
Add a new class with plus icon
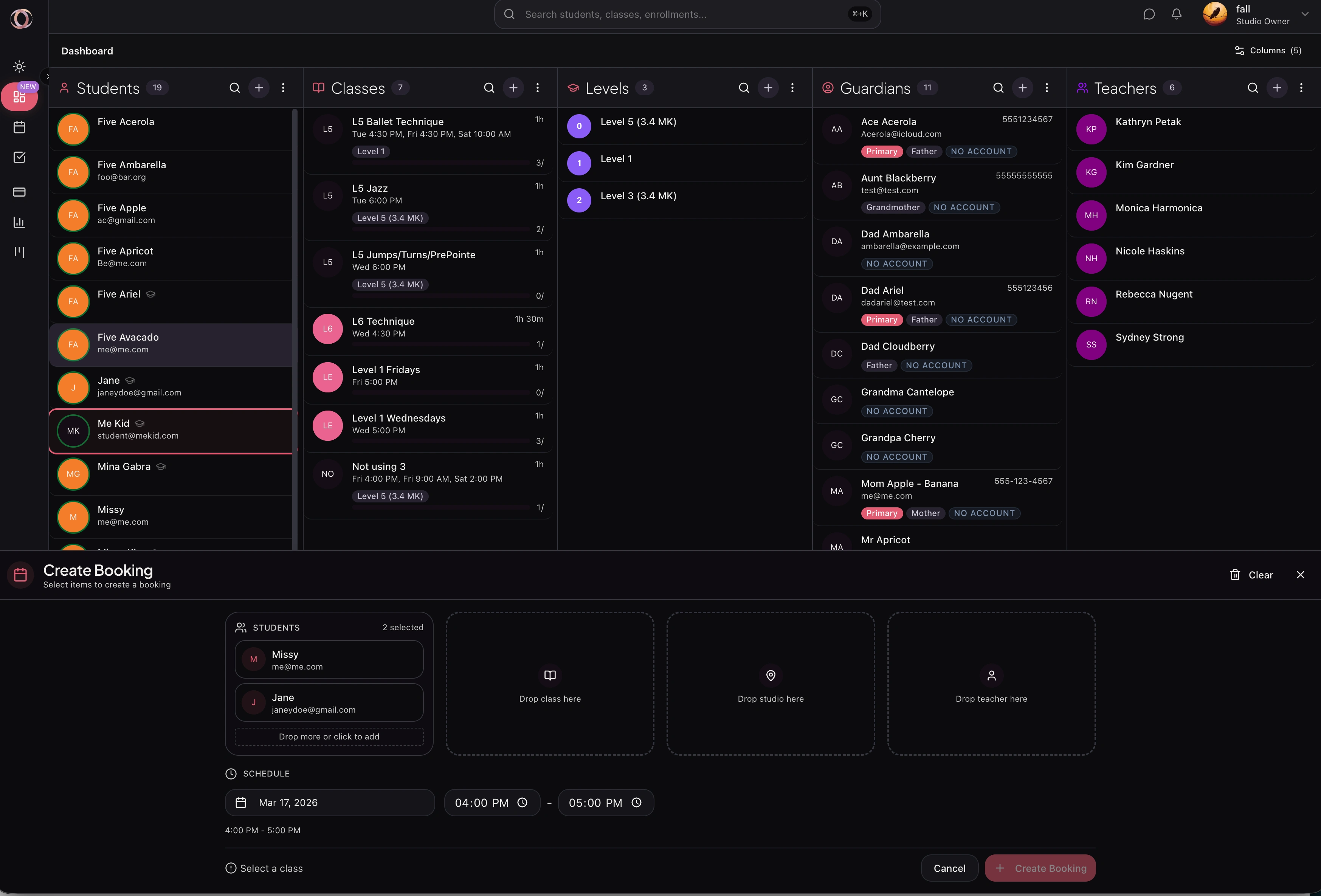pyautogui.click(x=513, y=88)
